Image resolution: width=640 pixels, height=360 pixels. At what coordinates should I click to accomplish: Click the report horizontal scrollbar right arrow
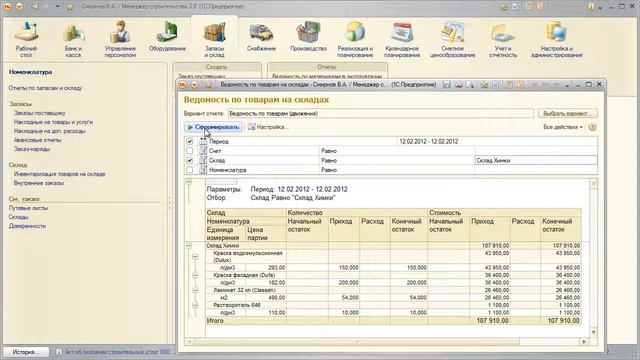(584, 341)
